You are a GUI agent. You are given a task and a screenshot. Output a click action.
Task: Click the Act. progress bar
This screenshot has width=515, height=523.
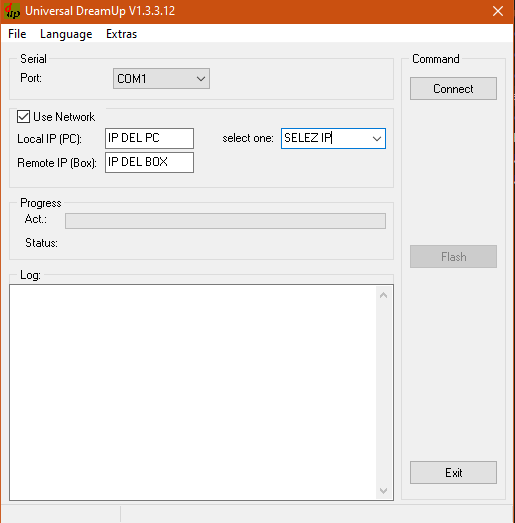225,221
